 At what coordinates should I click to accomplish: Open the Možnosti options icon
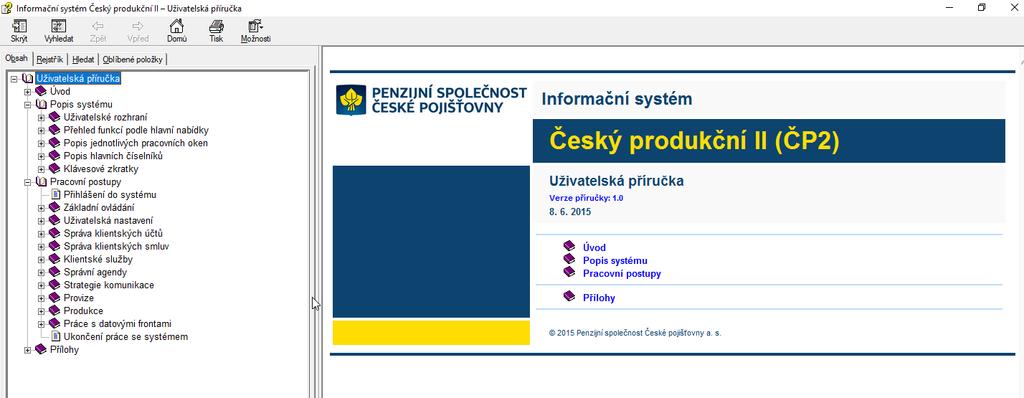pyautogui.click(x=255, y=26)
